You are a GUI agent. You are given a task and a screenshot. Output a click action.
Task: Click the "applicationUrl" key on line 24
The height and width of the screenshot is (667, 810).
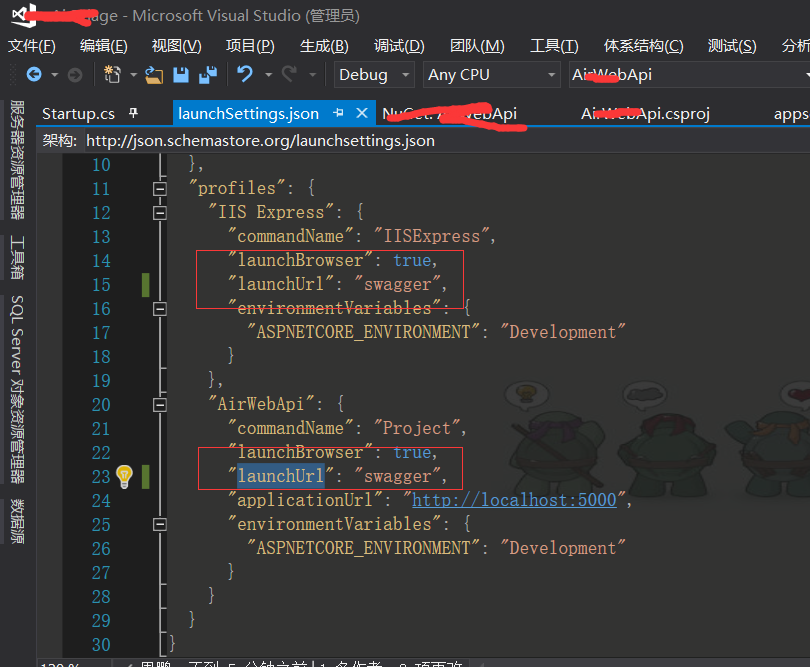pos(305,500)
